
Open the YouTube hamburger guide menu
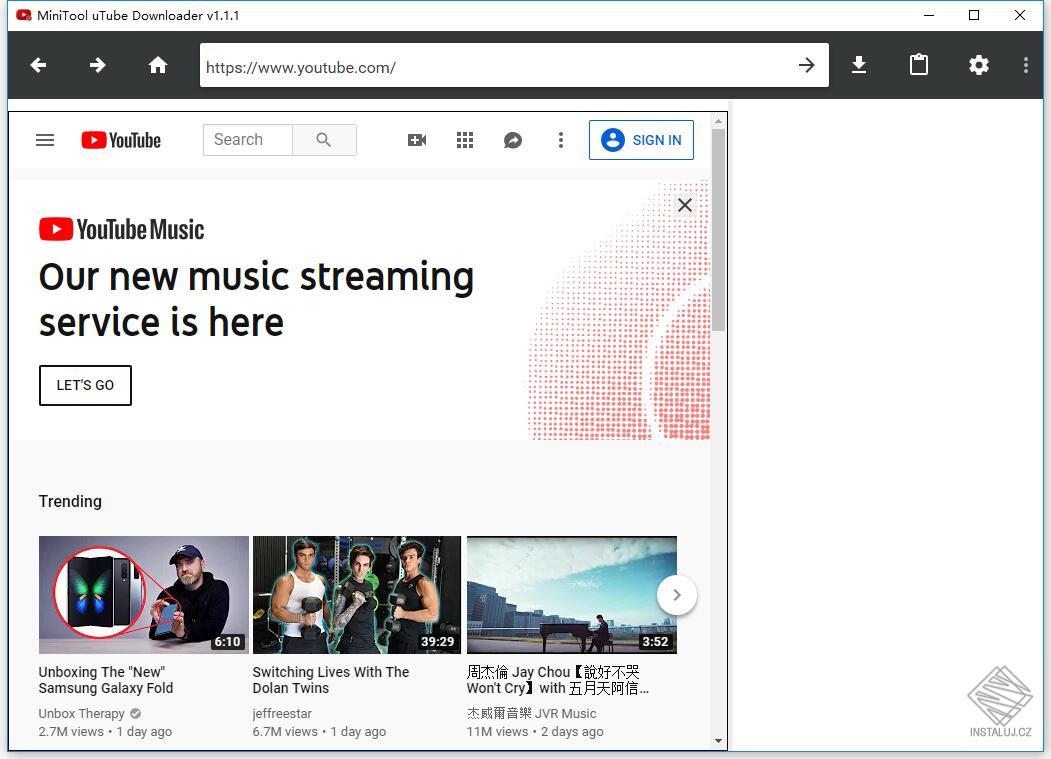[x=45, y=140]
